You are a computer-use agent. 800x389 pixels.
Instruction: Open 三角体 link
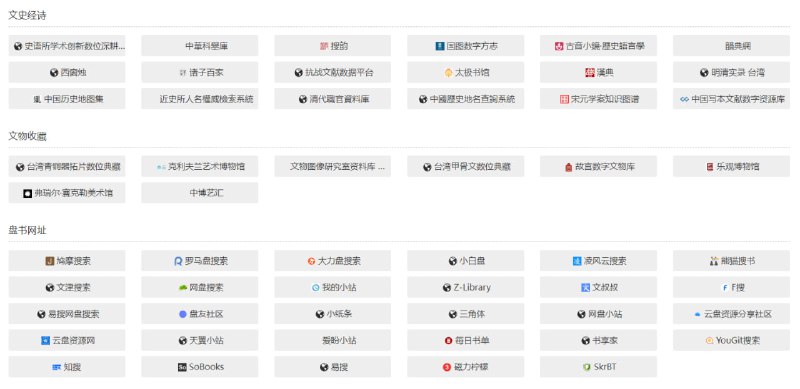pyautogui.click(x=465, y=314)
